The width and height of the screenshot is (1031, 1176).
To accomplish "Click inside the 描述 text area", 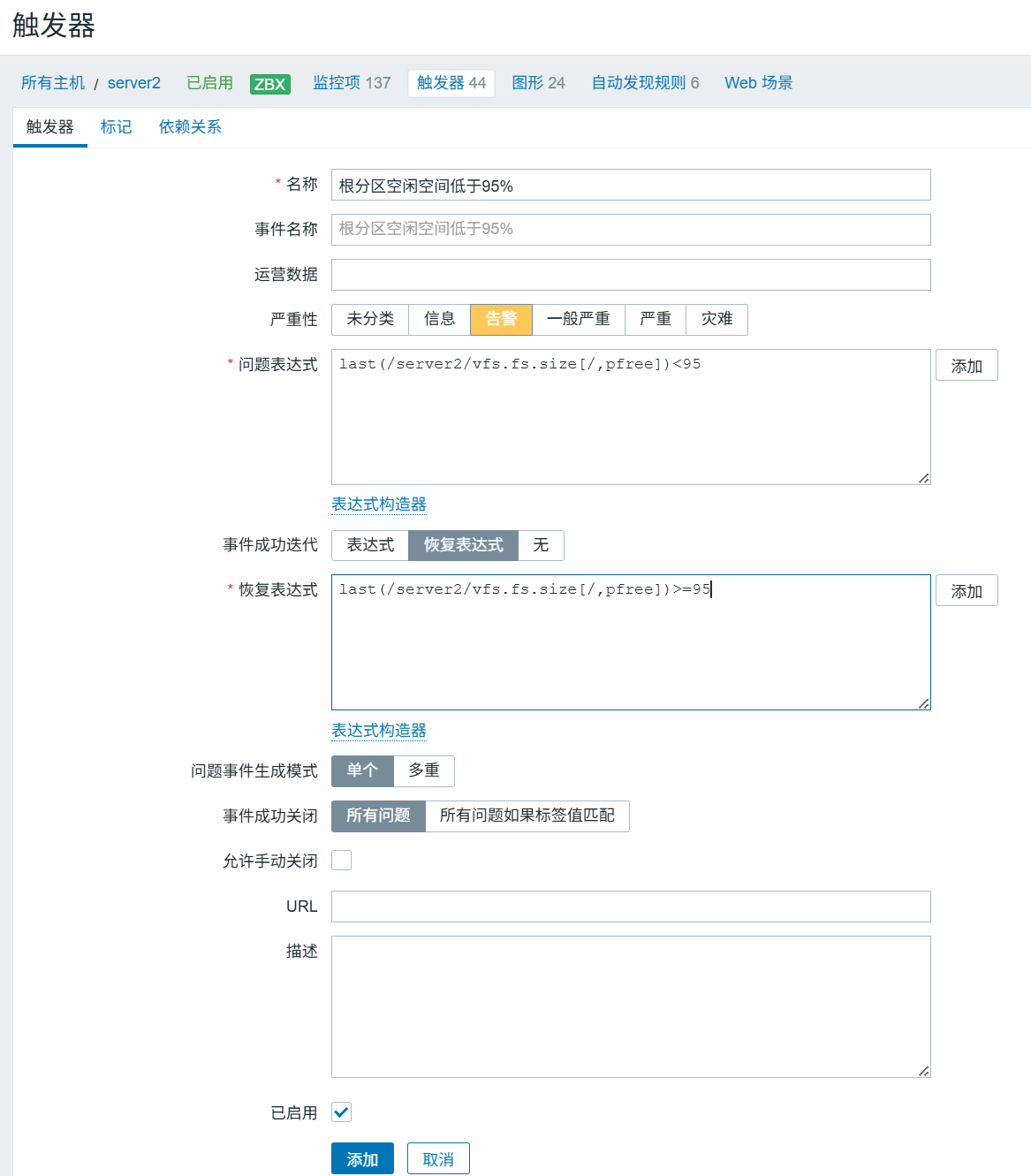I will [x=631, y=1007].
